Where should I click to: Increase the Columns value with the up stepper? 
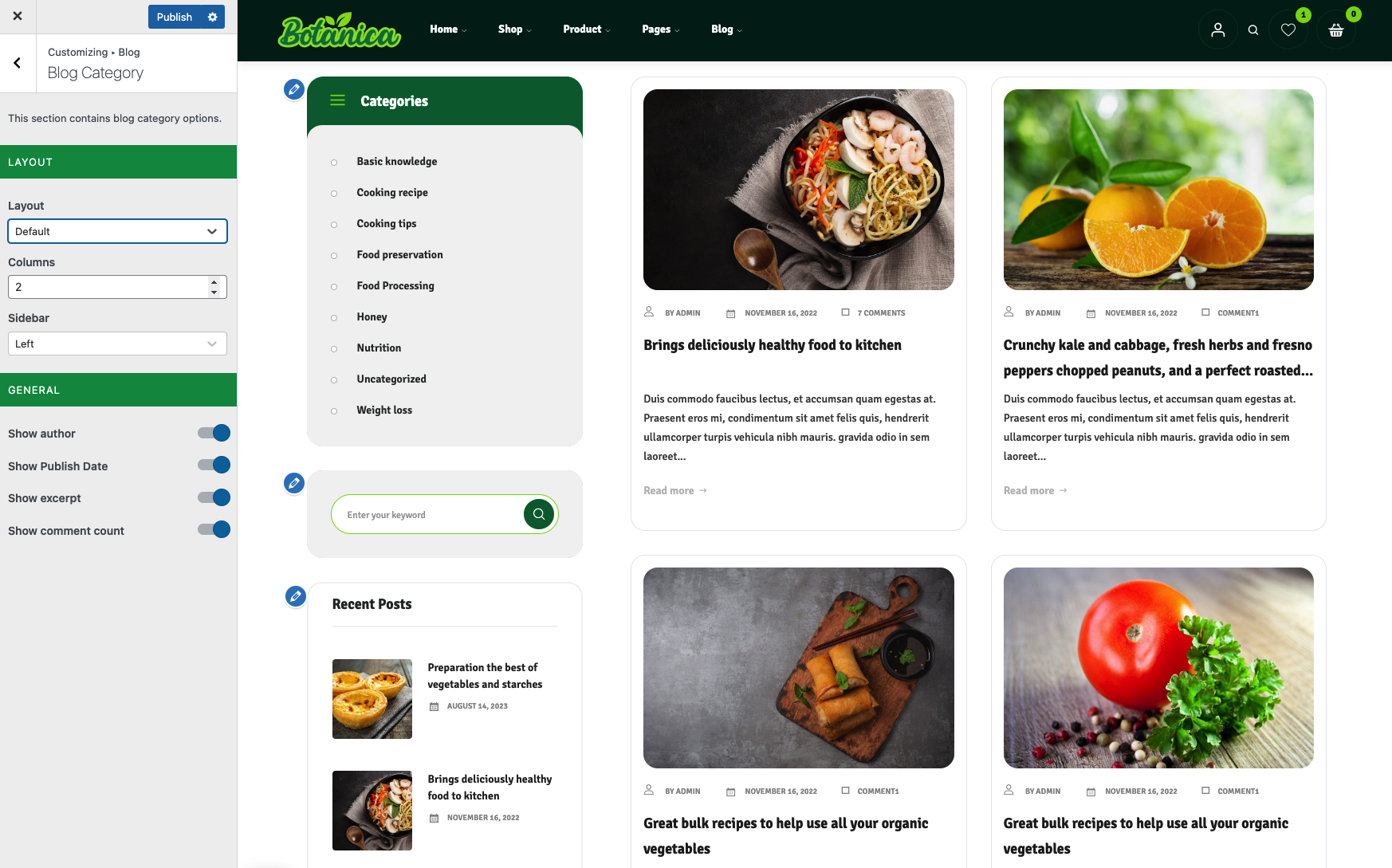(214, 282)
